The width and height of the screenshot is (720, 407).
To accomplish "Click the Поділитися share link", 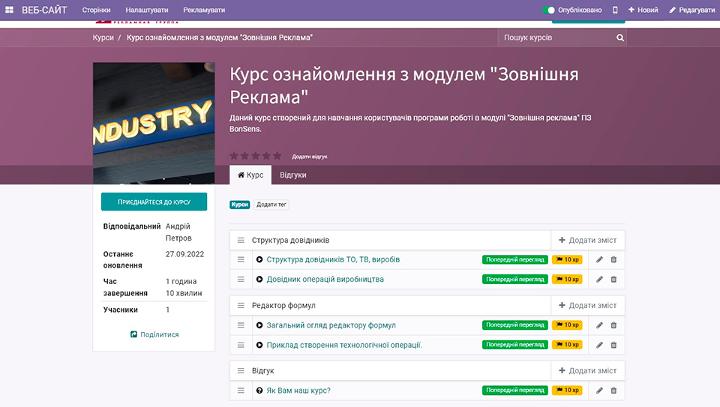I will pyautogui.click(x=154, y=334).
